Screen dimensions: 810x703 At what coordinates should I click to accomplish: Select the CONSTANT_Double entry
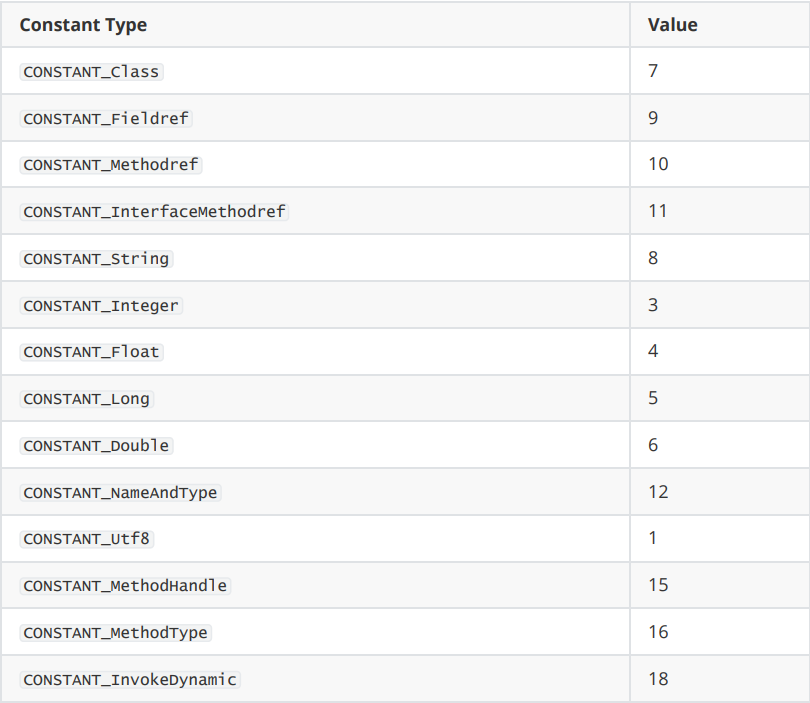[x=96, y=446]
